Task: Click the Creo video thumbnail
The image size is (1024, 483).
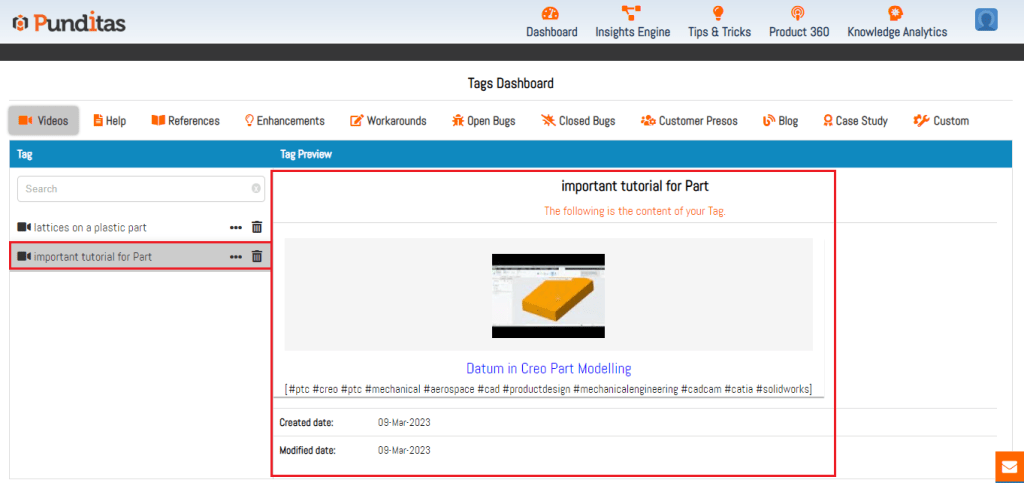Action: tap(548, 295)
